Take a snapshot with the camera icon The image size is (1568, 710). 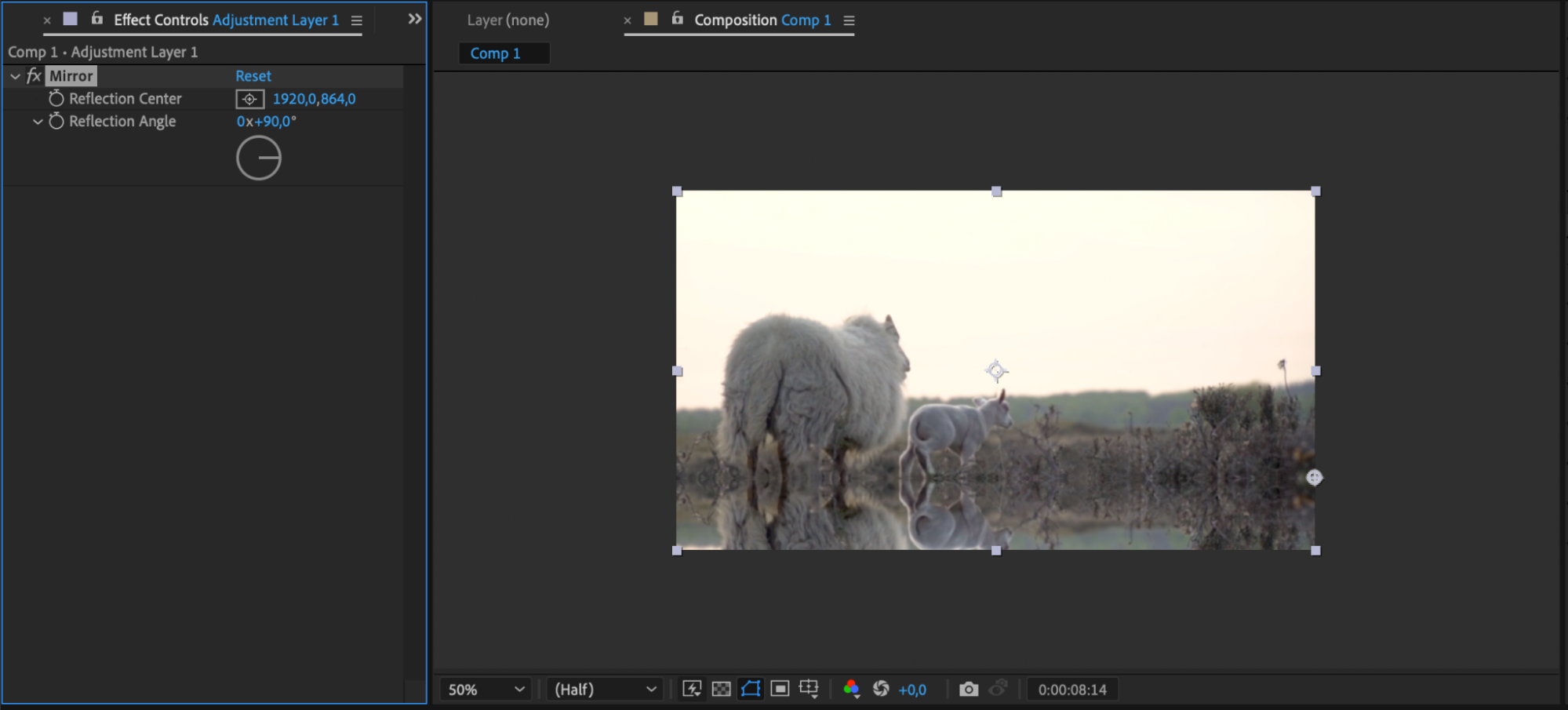969,689
